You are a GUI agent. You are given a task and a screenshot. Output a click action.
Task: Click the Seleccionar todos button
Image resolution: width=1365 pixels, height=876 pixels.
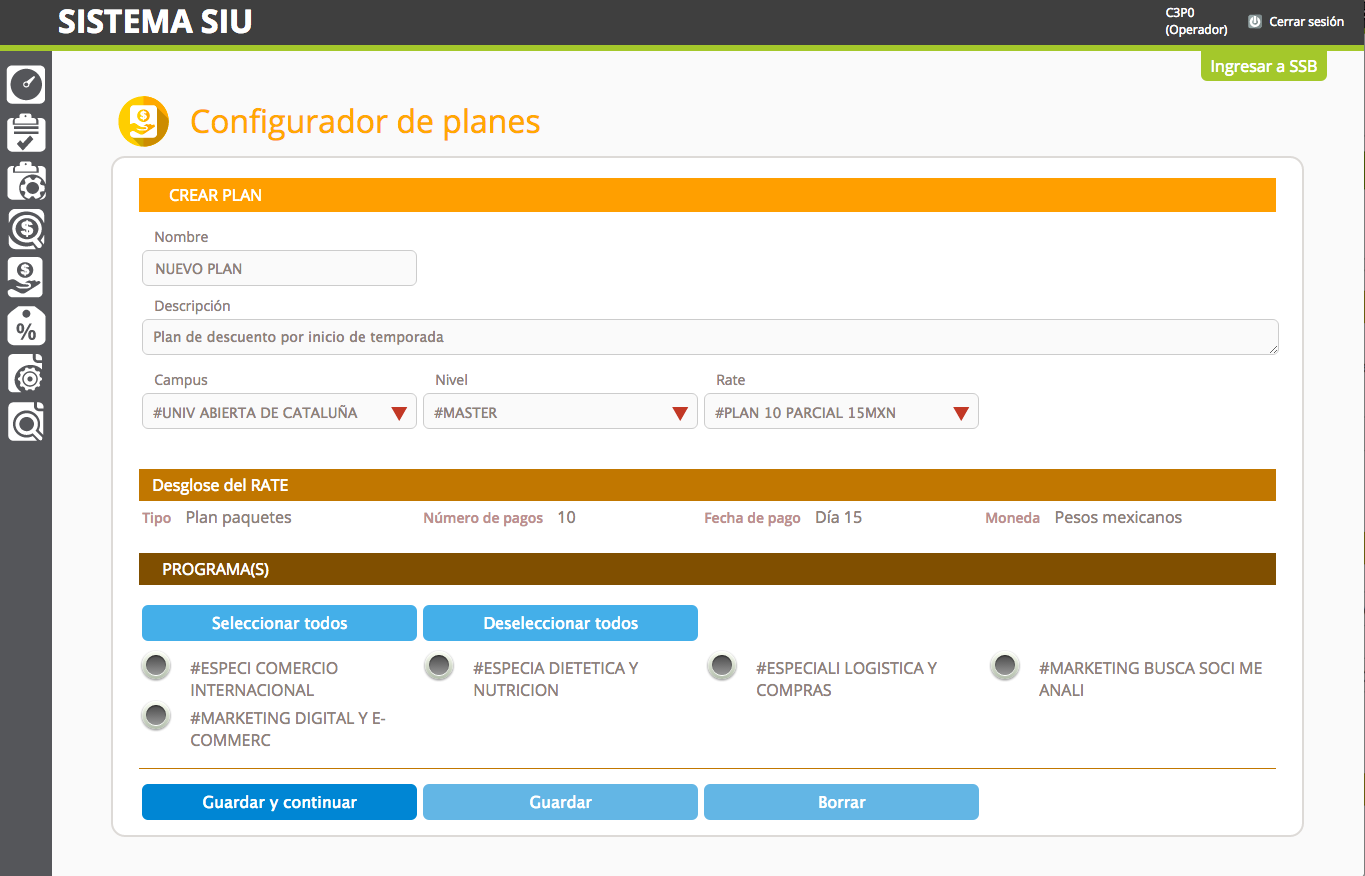click(279, 623)
